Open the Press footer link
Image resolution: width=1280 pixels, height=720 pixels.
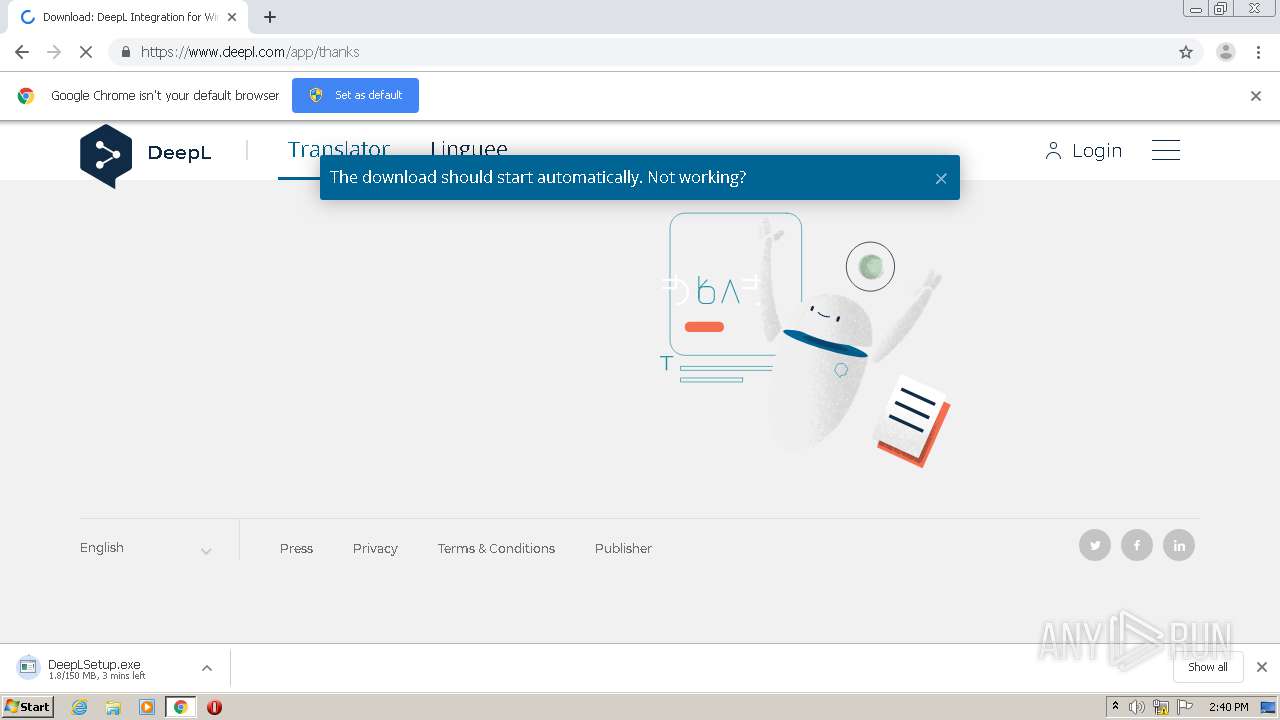[x=296, y=548]
